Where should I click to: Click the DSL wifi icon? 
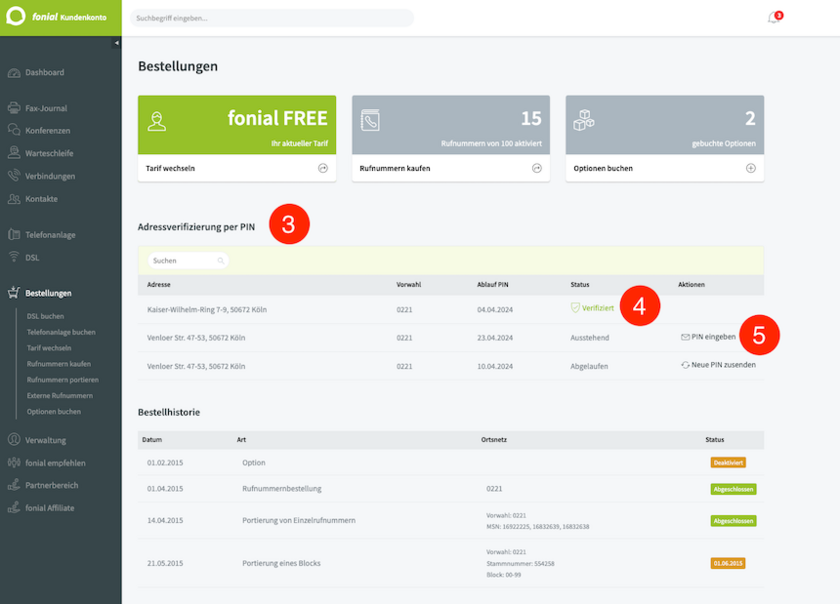coord(14,257)
